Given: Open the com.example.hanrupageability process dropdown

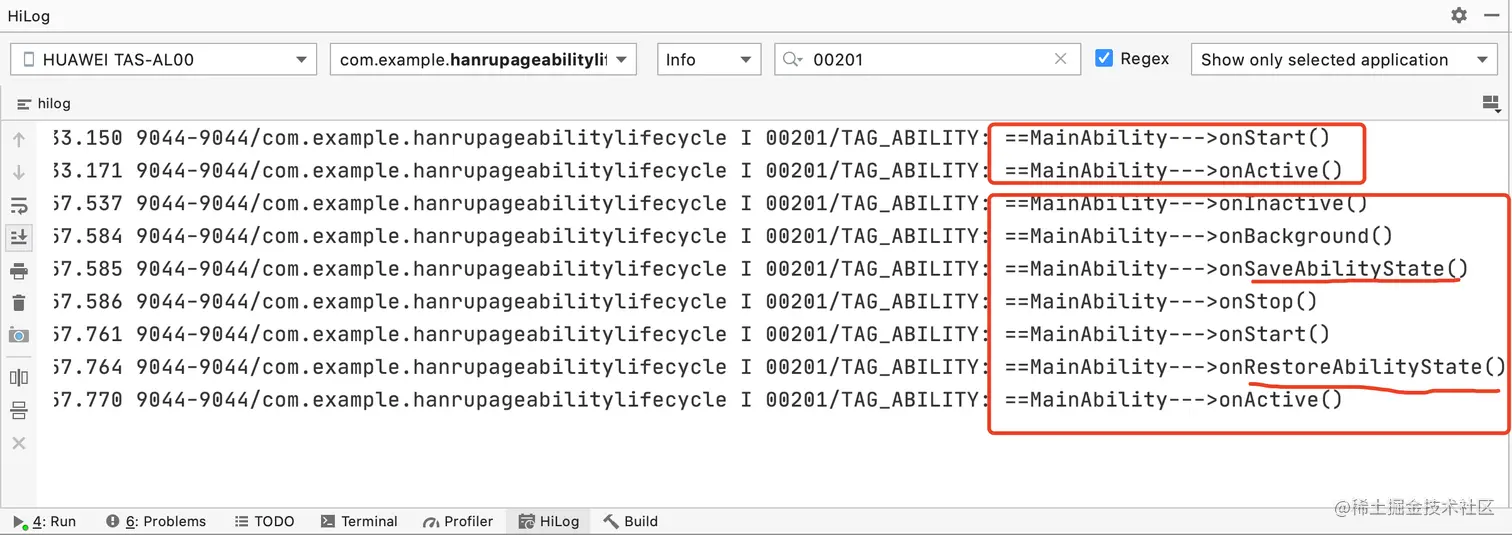Looking at the screenshot, I should (x=483, y=60).
